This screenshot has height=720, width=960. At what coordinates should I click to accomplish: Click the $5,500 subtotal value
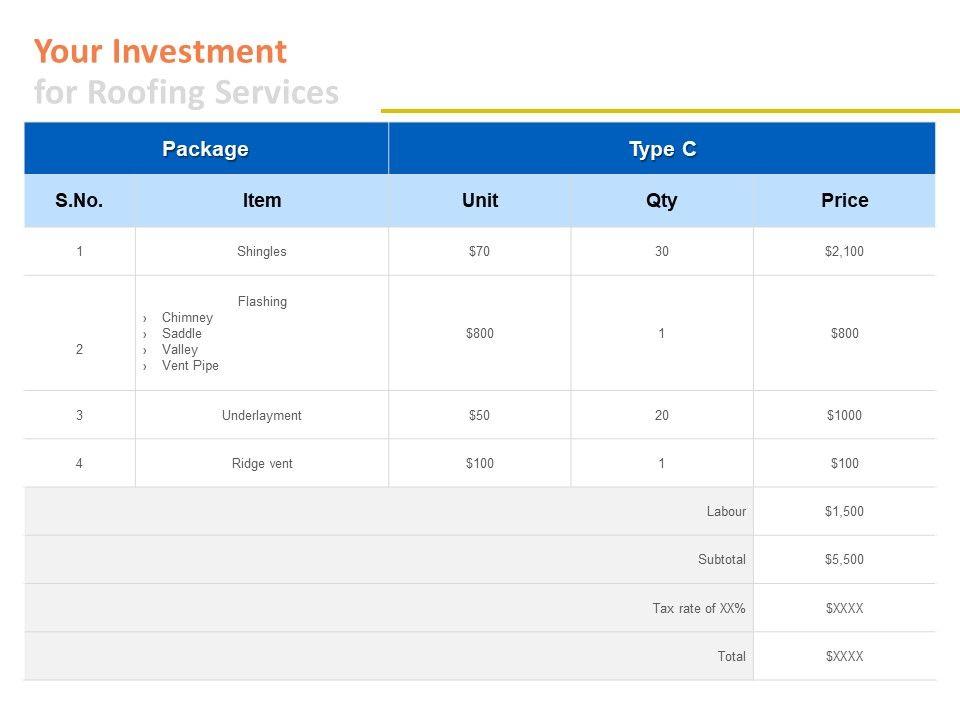pos(844,560)
